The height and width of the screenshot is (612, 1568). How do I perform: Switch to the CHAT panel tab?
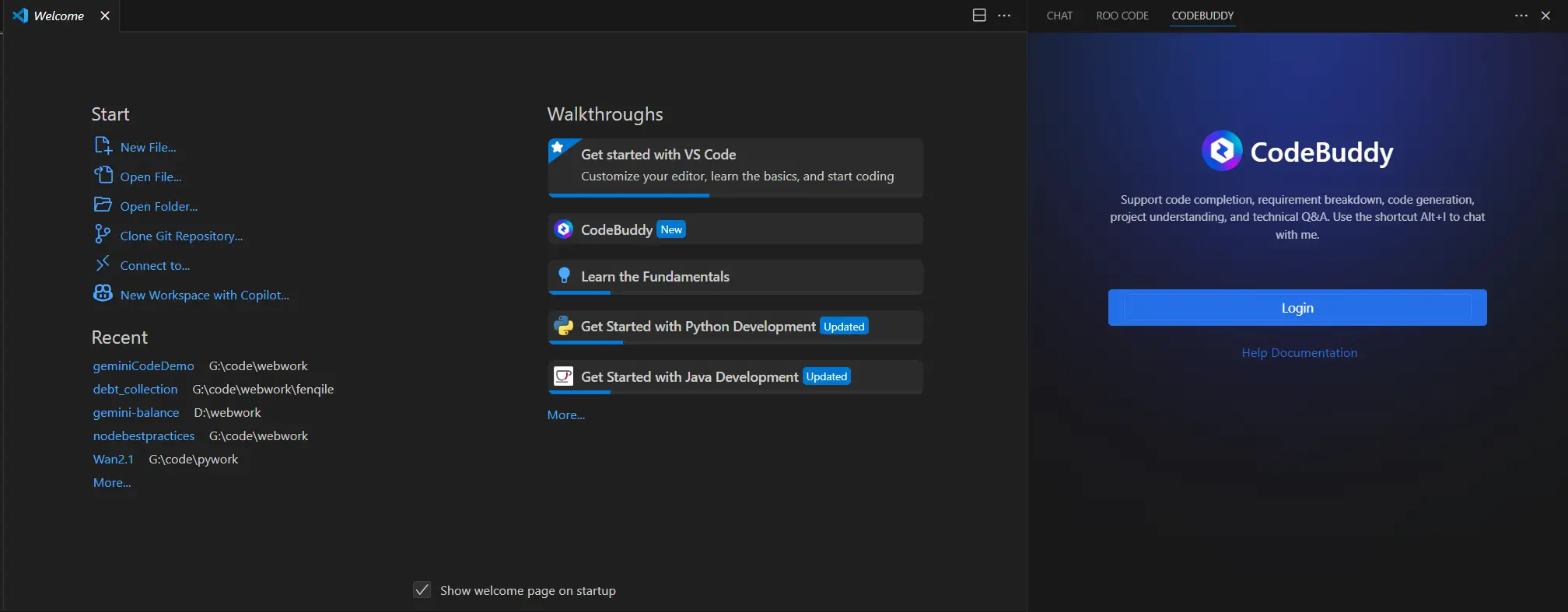point(1059,16)
